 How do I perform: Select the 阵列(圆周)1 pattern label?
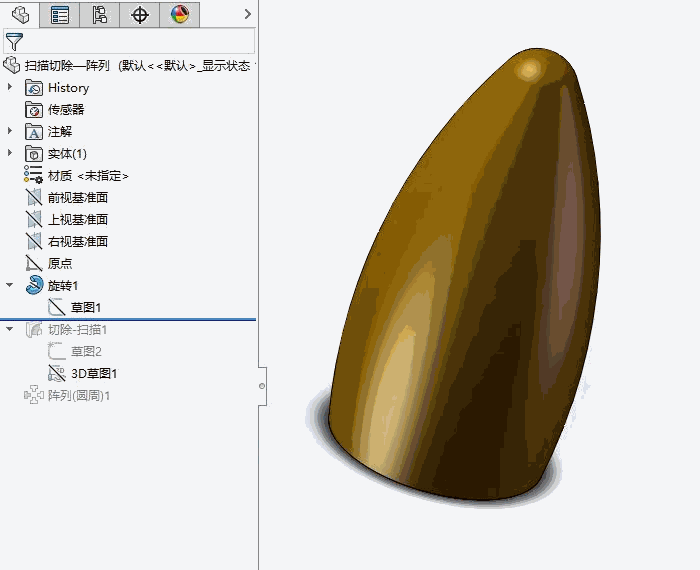[x=79, y=395]
